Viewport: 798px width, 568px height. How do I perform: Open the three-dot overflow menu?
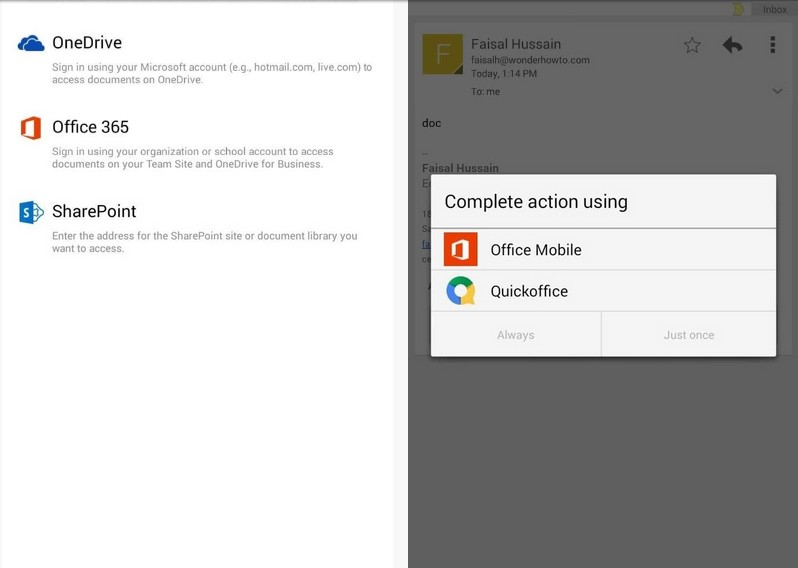tap(772, 45)
